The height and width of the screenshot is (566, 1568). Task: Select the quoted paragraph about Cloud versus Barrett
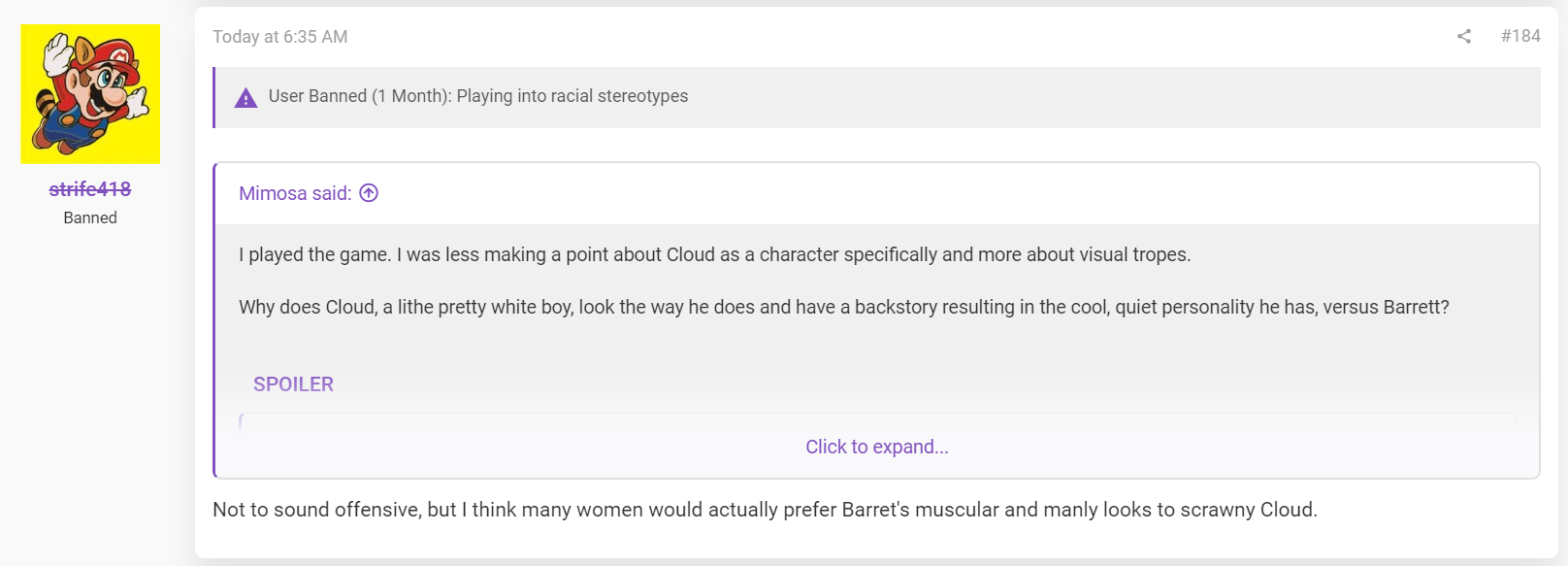point(844,307)
